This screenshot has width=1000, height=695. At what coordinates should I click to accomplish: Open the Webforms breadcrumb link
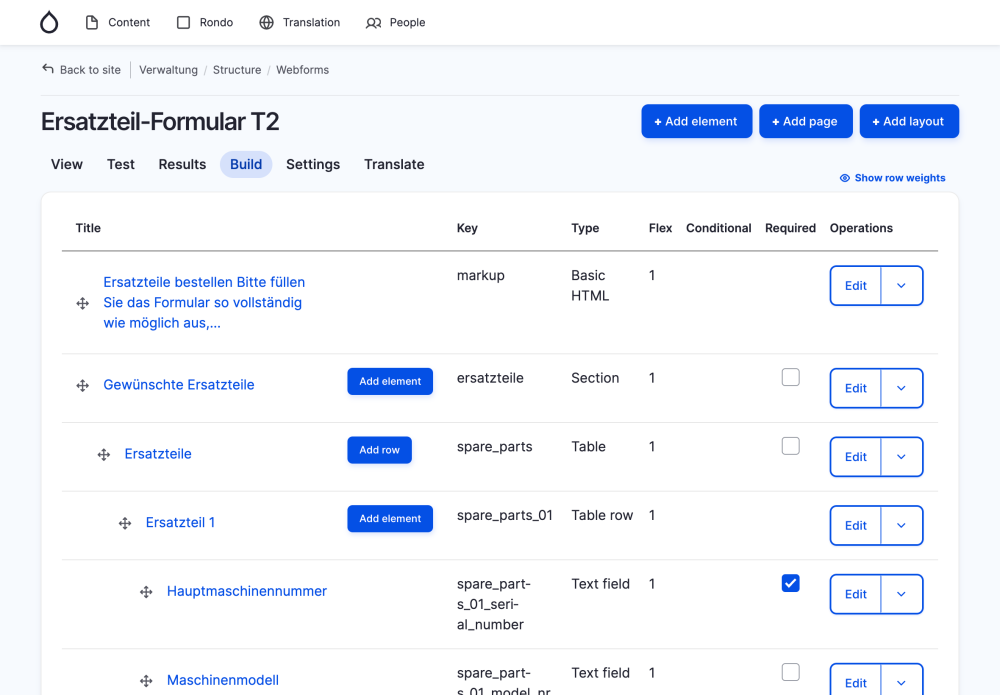[302, 69]
